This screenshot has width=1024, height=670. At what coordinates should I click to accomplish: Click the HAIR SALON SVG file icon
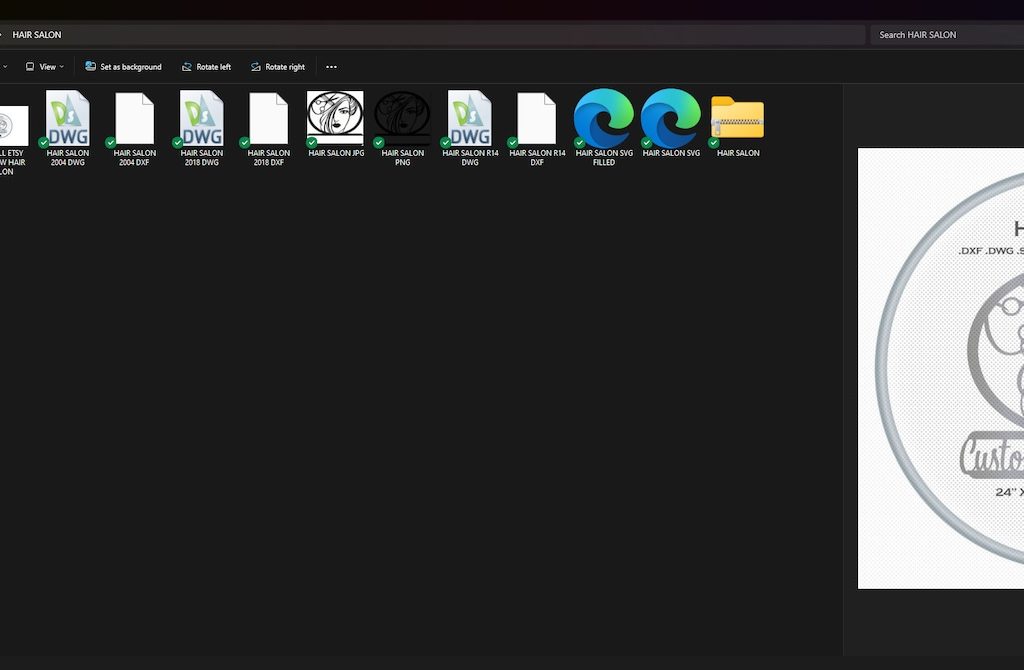671,119
